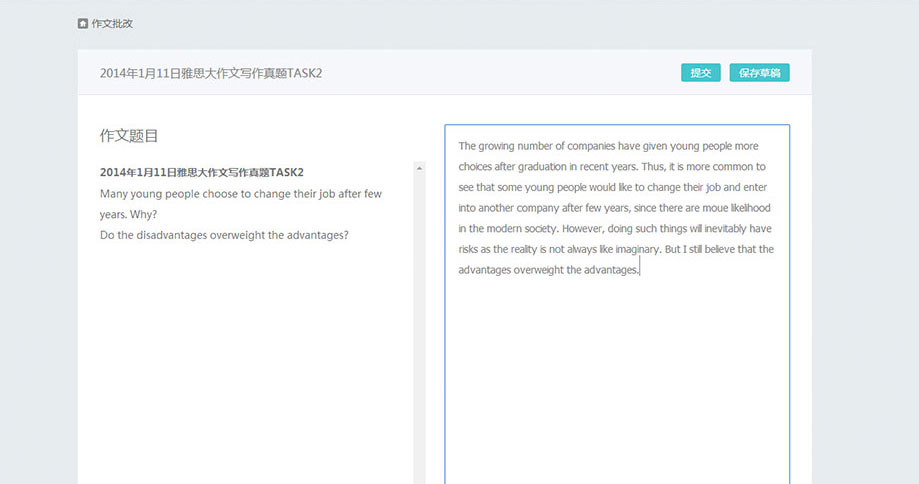The width and height of the screenshot is (919, 484).
Task: Click the question "Do the disadvantages overweight the advantages?"
Action: click(224, 236)
